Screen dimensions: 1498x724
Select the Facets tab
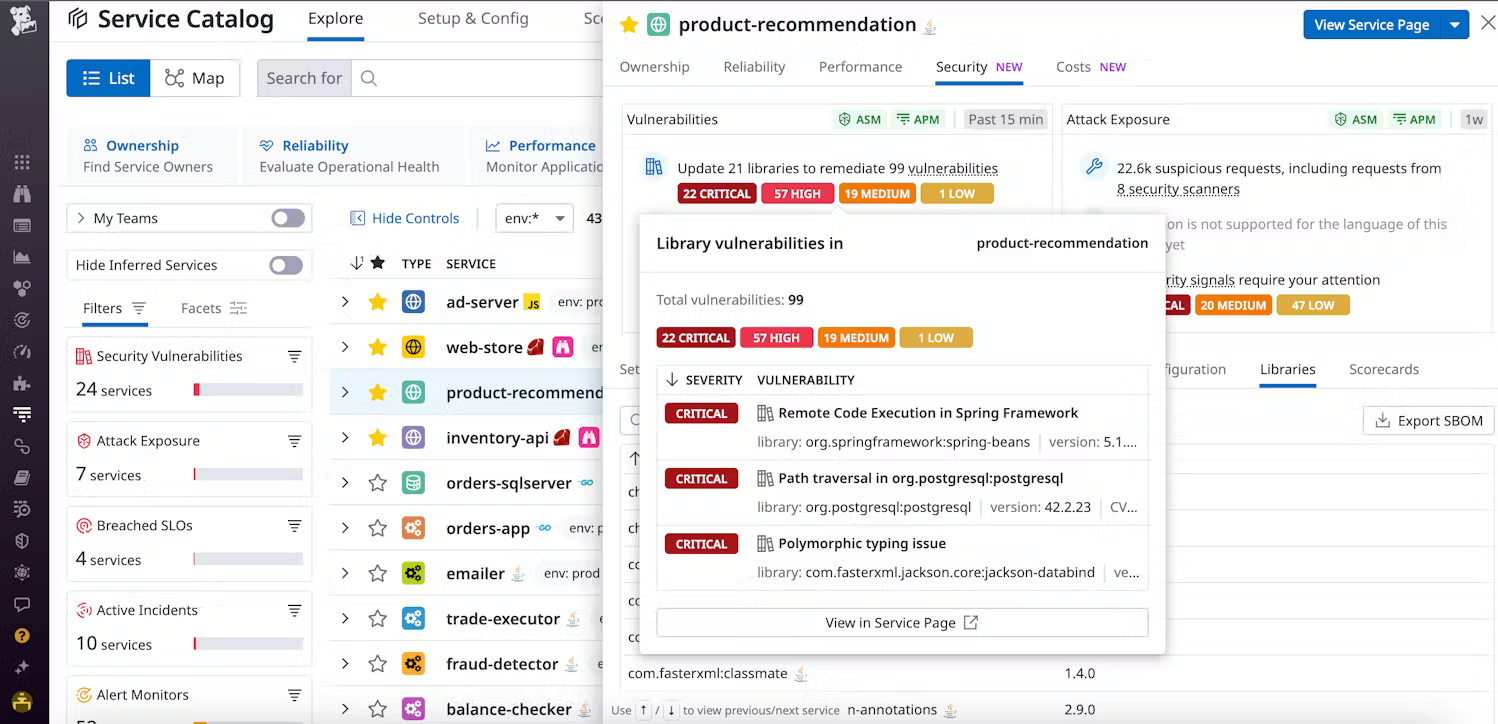pos(214,308)
